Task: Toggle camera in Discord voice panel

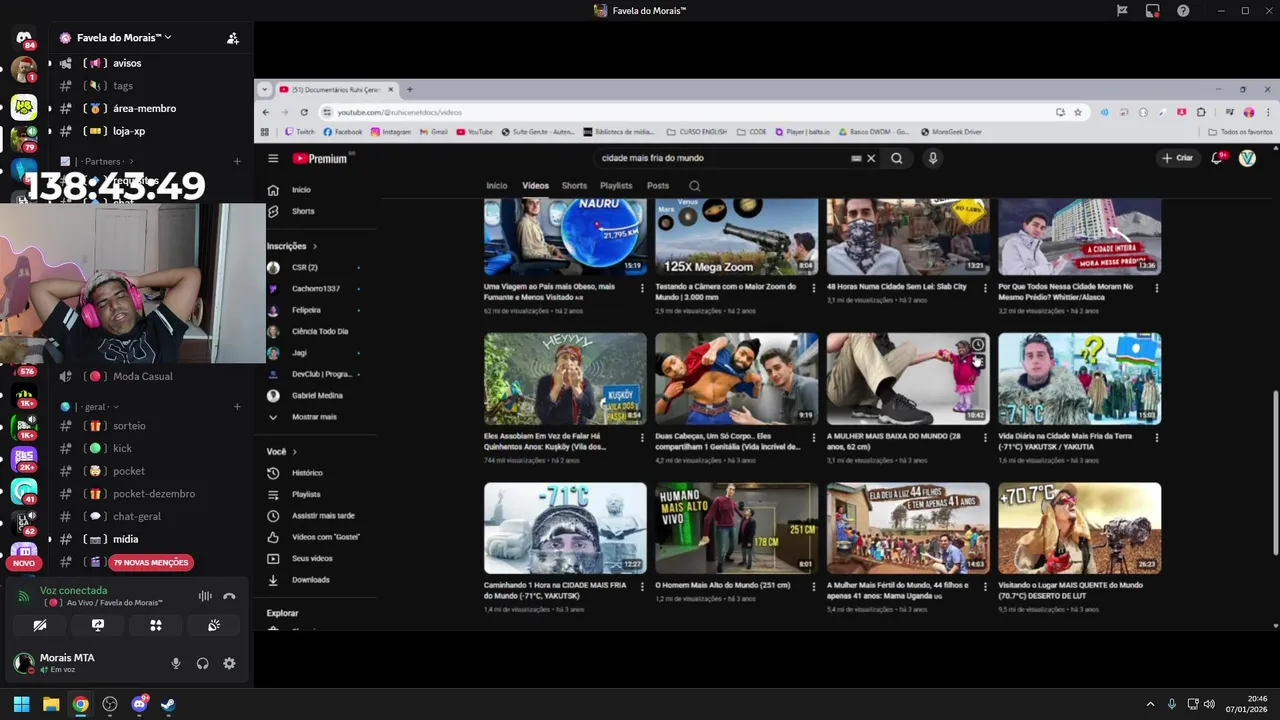Action: (40, 625)
